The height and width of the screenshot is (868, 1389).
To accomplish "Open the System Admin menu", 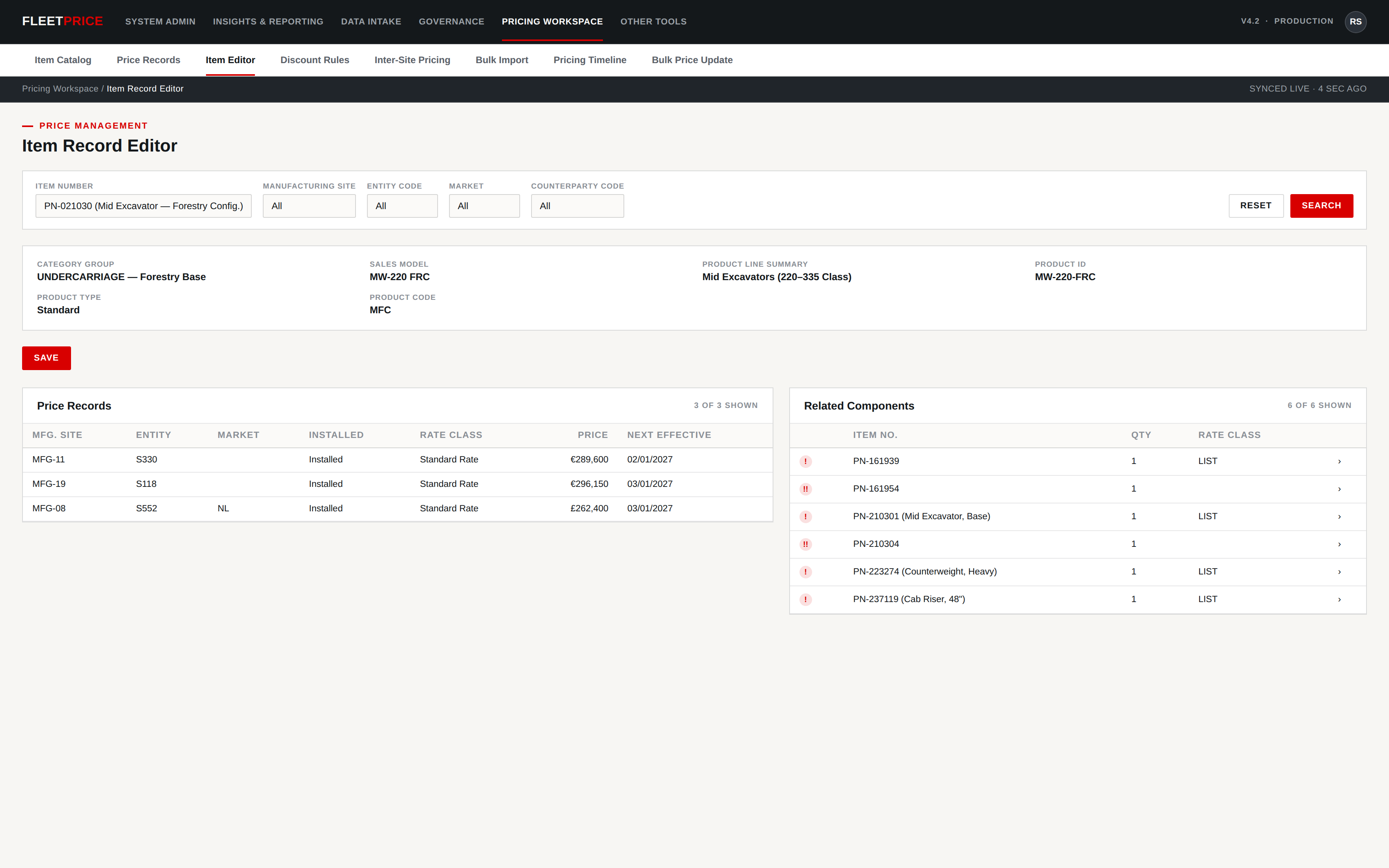I will [160, 21].
